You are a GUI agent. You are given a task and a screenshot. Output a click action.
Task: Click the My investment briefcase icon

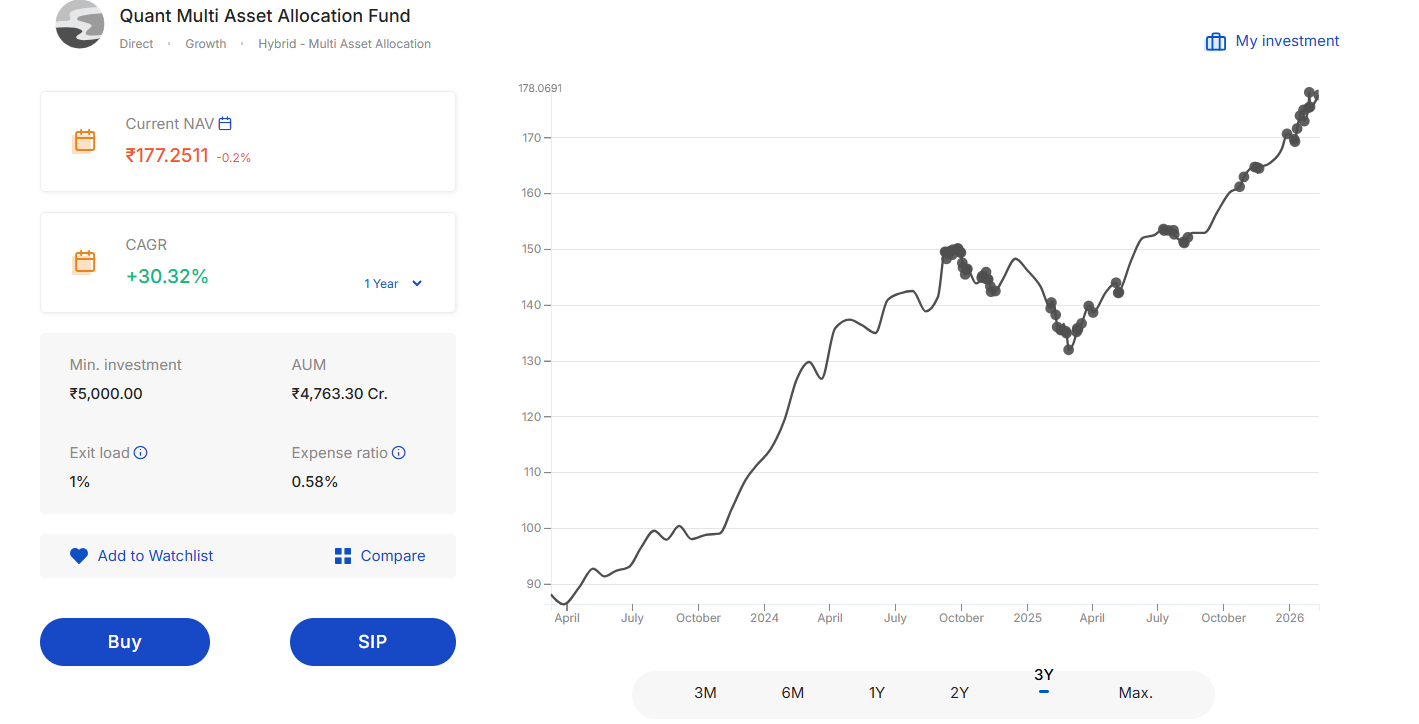1215,42
